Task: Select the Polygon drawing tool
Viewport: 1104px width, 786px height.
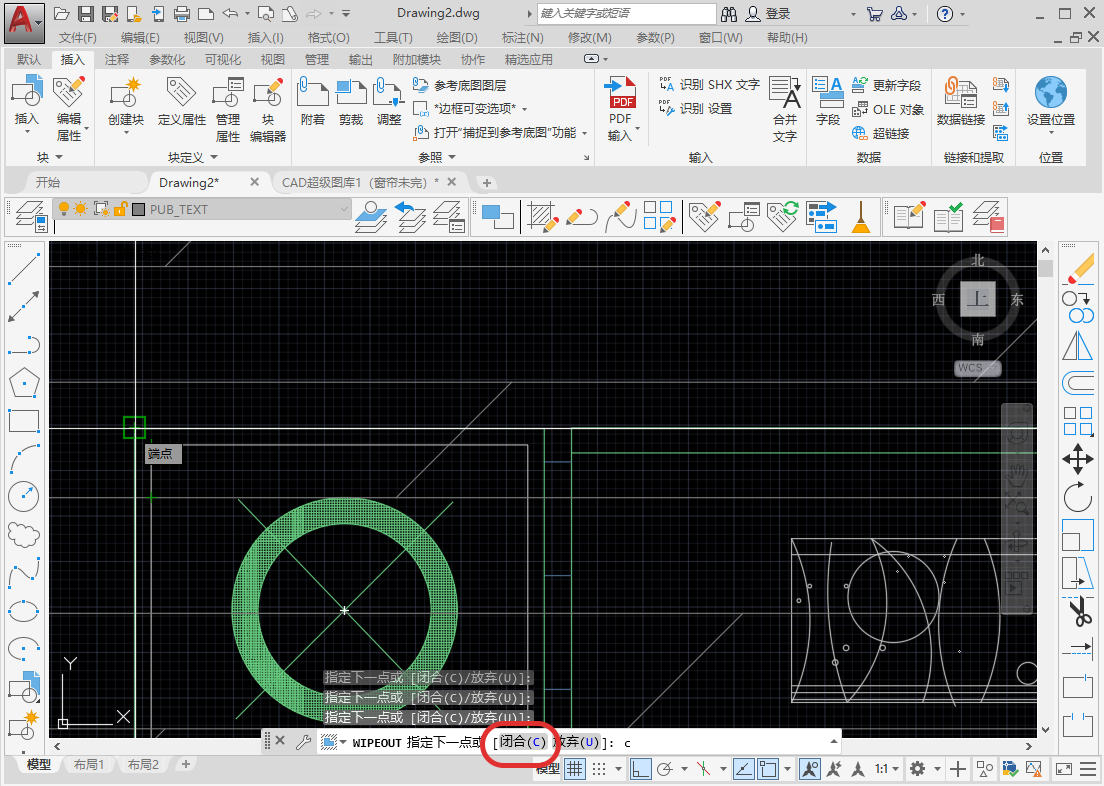Action: (x=23, y=382)
